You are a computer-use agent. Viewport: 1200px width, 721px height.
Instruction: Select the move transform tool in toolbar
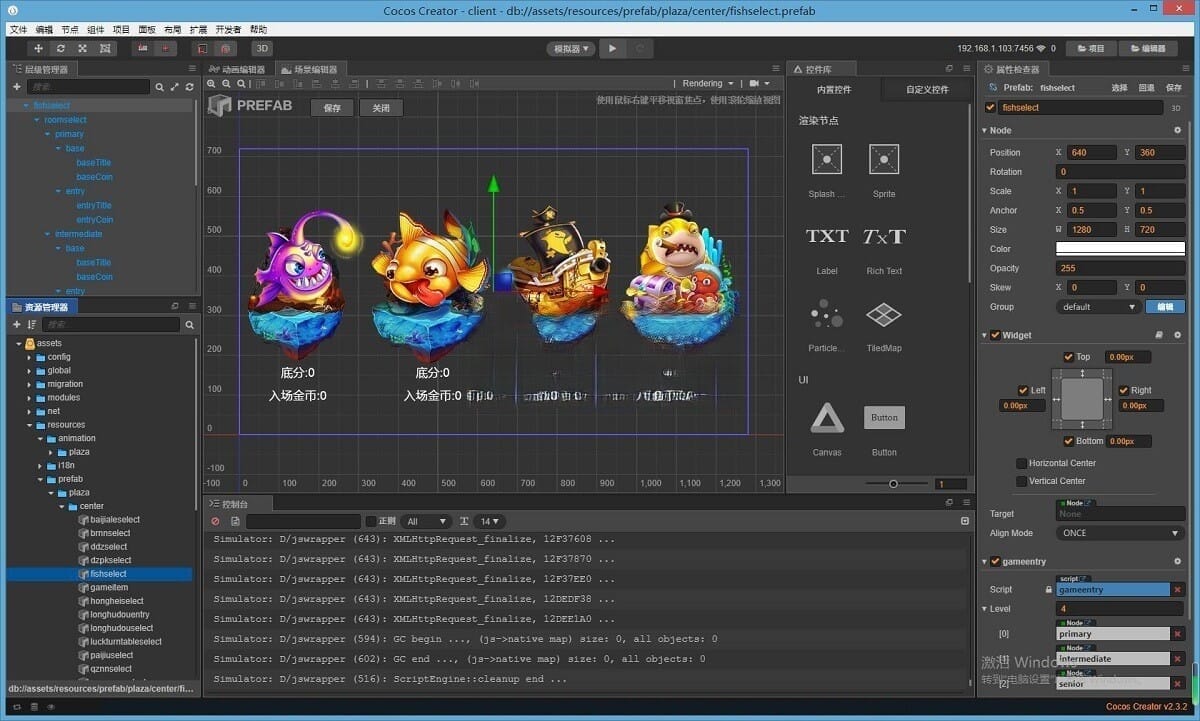[x=39, y=48]
